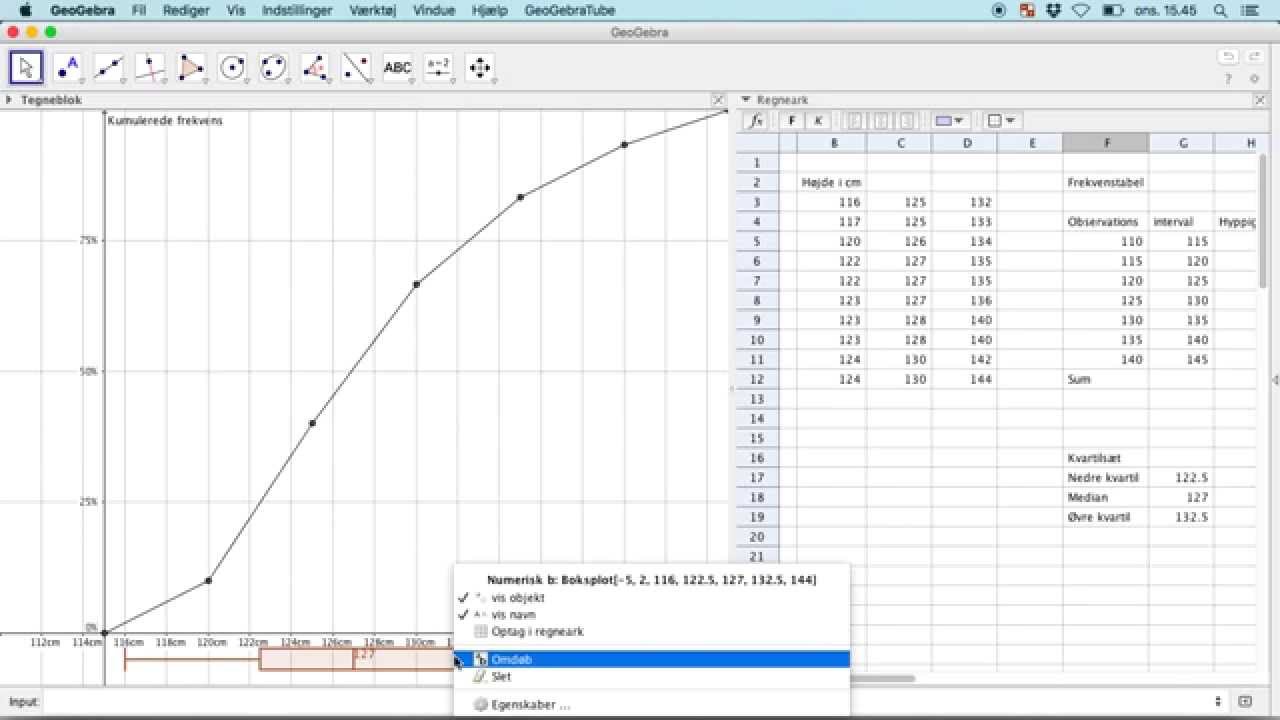Open the input bar command history dropdown

click(1218, 702)
